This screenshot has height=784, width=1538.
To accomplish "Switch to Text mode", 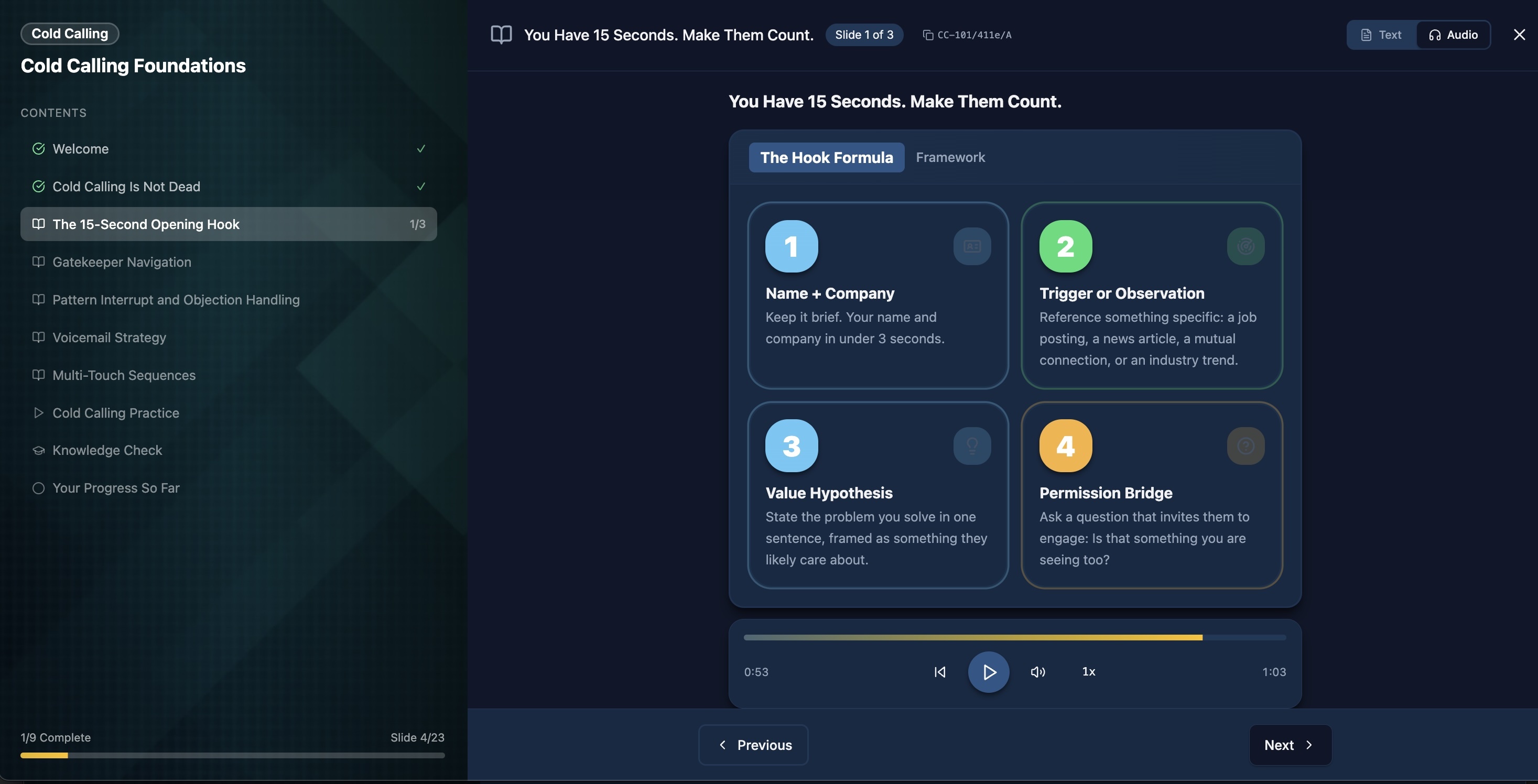I will (x=1381, y=35).
